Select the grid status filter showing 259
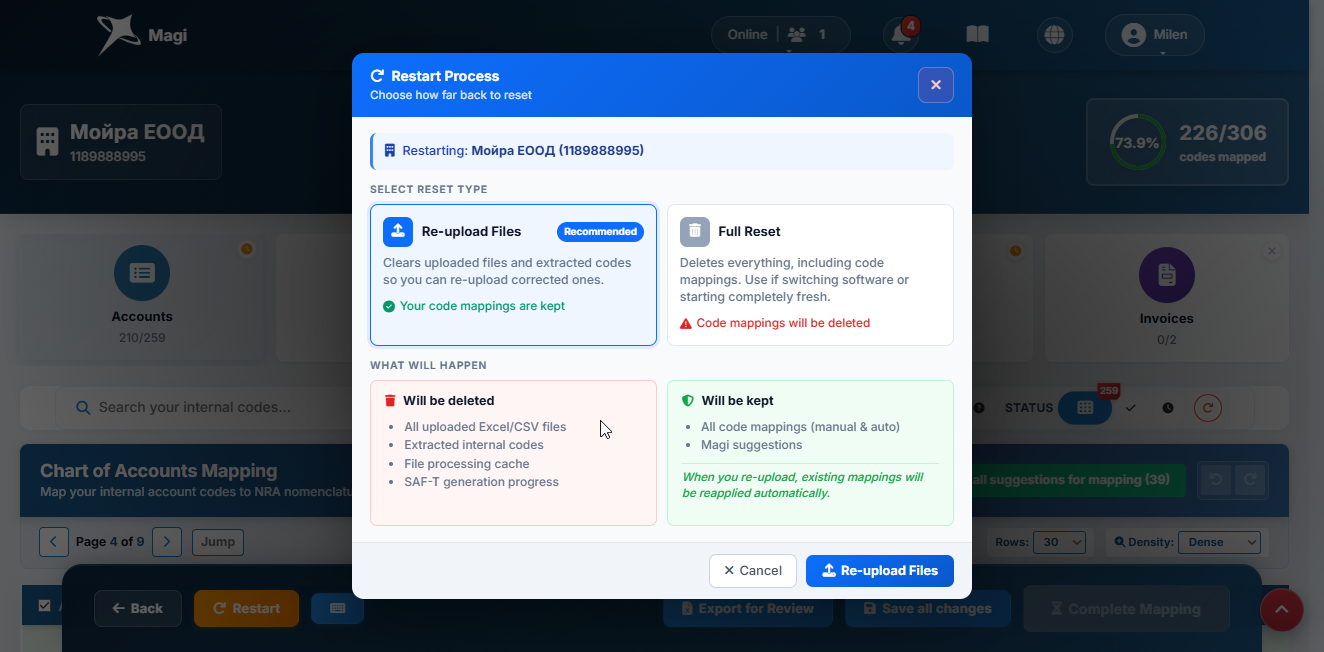 1085,408
